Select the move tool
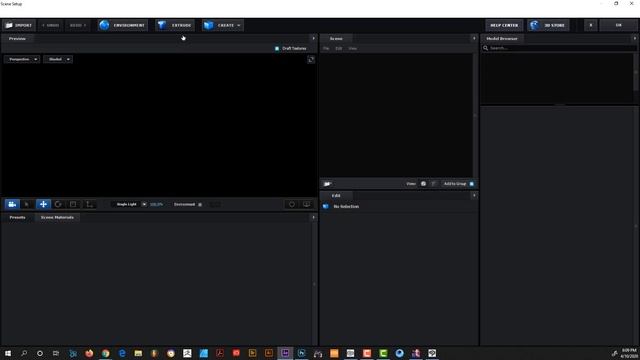 [43, 204]
